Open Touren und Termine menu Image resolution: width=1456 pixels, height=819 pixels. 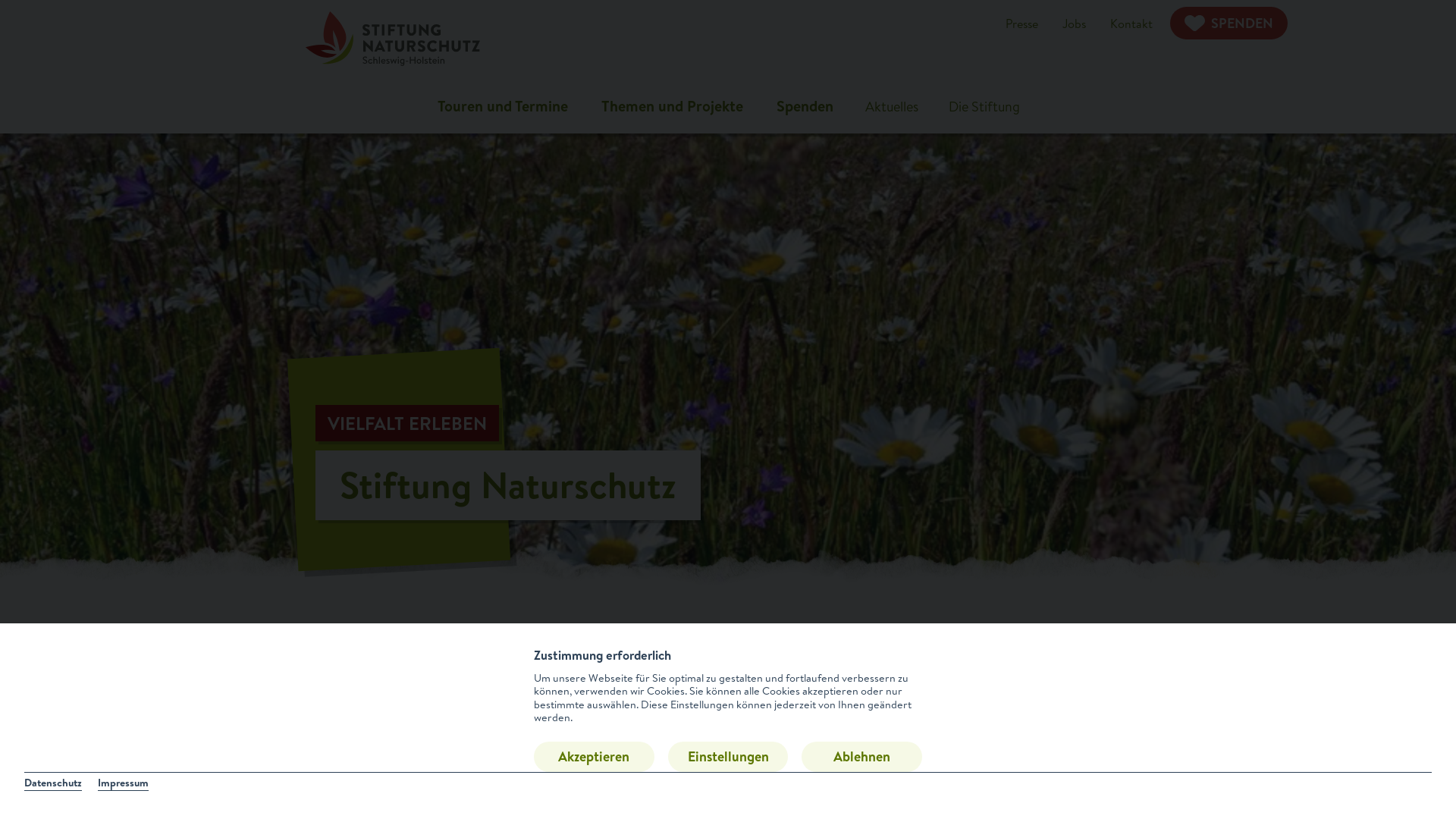[503, 106]
